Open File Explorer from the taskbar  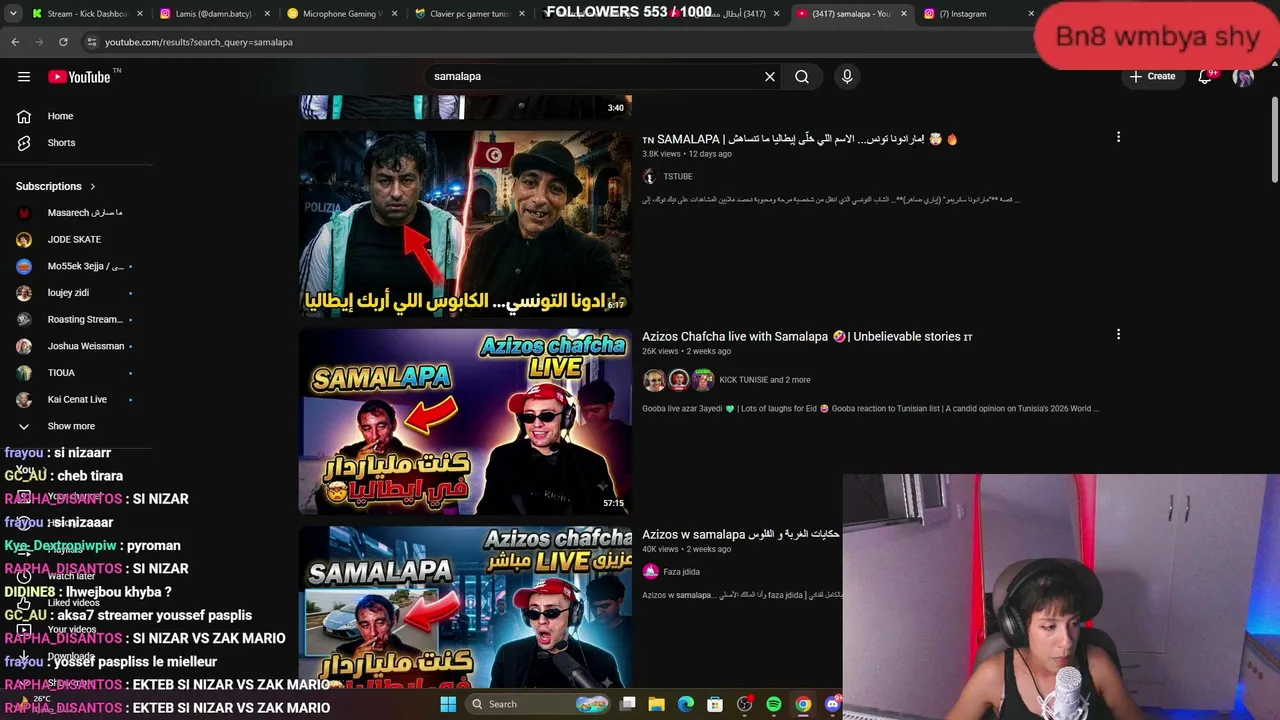pyautogui.click(x=657, y=704)
